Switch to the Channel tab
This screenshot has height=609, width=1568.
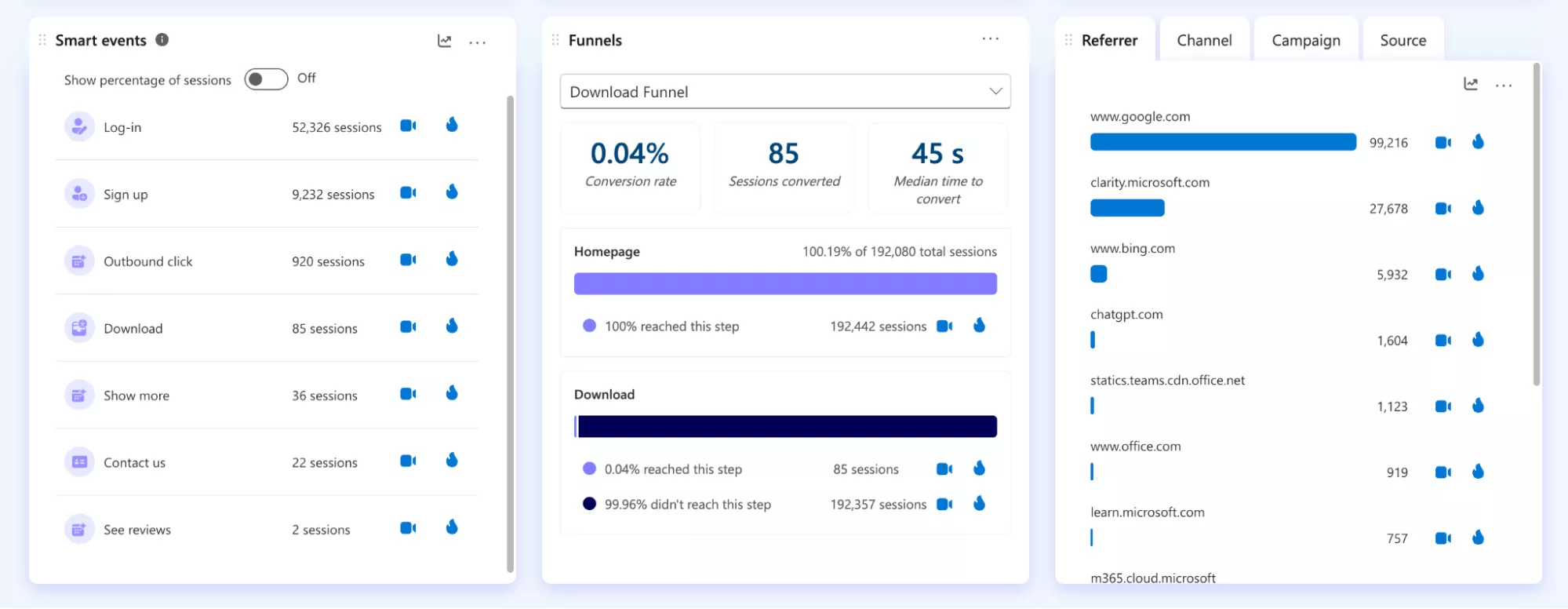1204,40
